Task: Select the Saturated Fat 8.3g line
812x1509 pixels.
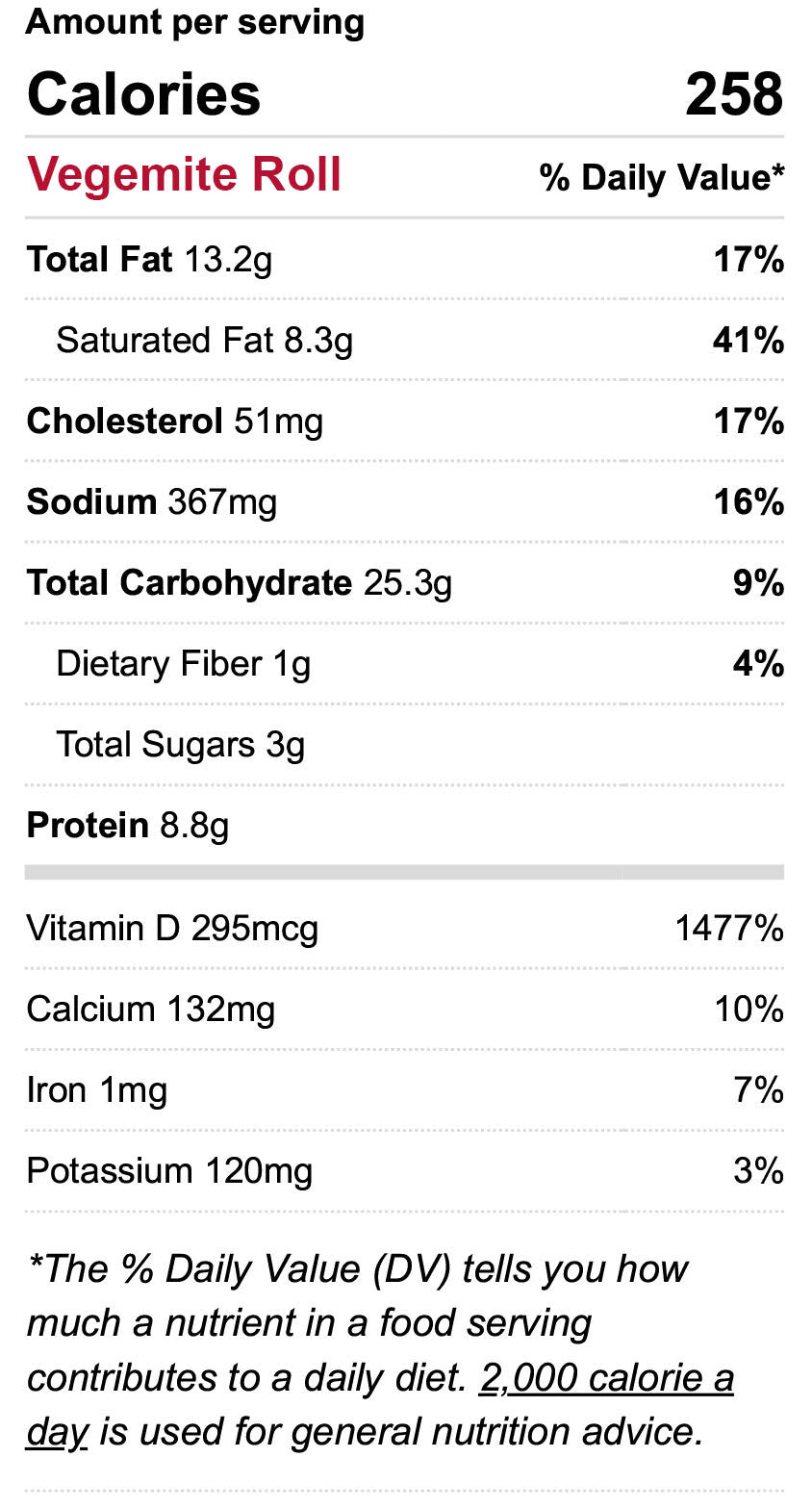Action: 204,341
